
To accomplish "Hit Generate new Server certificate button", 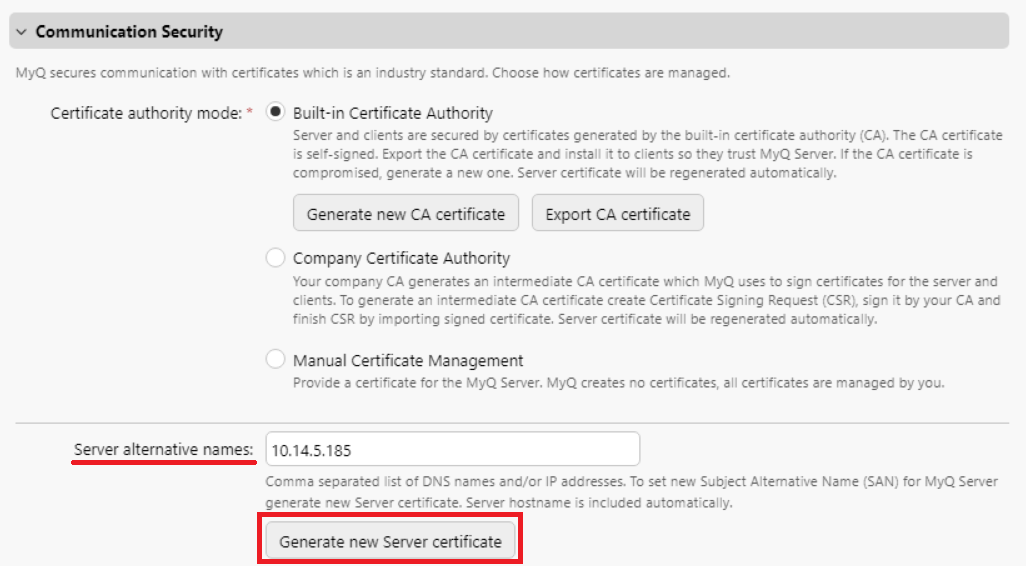I will click(390, 541).
